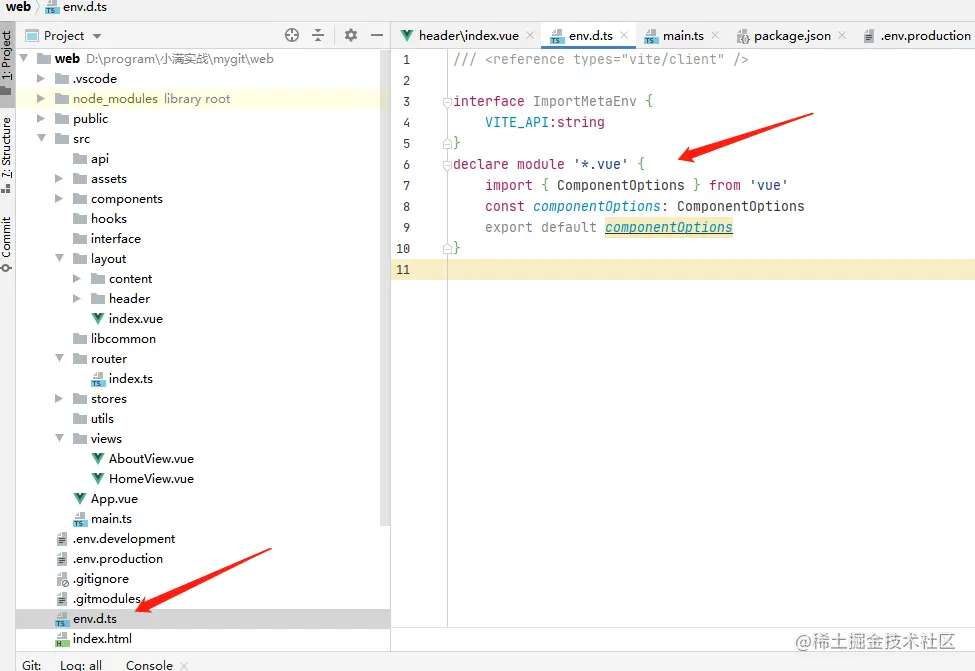This screenshot has height=671, width=975.
Task: Place cursor on empty line 11
Action: [711, 269]
